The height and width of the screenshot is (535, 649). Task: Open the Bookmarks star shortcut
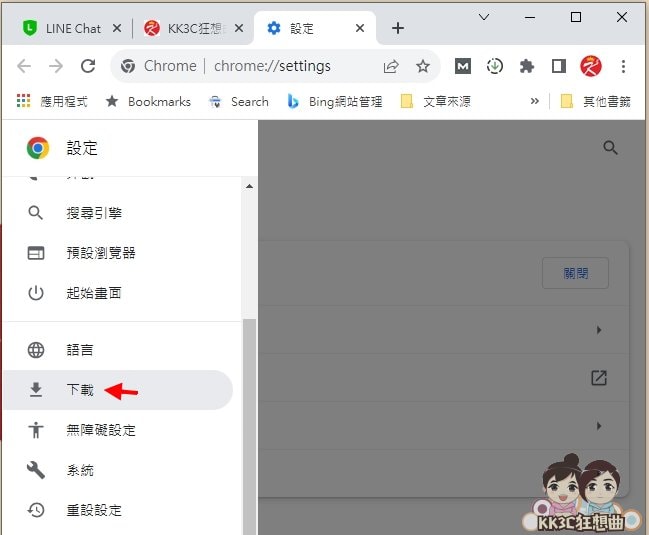[148, 101]
